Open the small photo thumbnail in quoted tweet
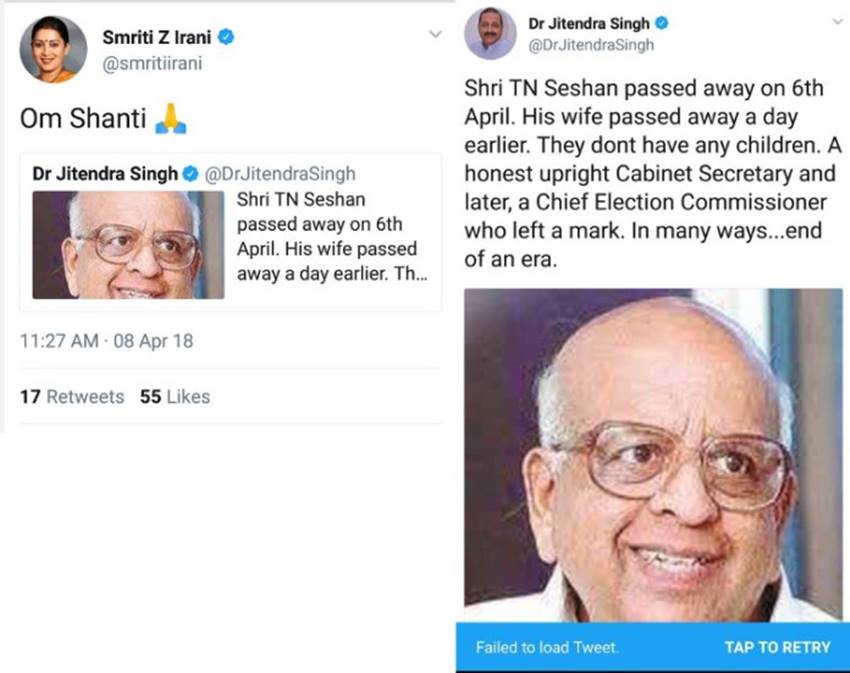This screenshot has height=673, width=850. click(128, 244)
